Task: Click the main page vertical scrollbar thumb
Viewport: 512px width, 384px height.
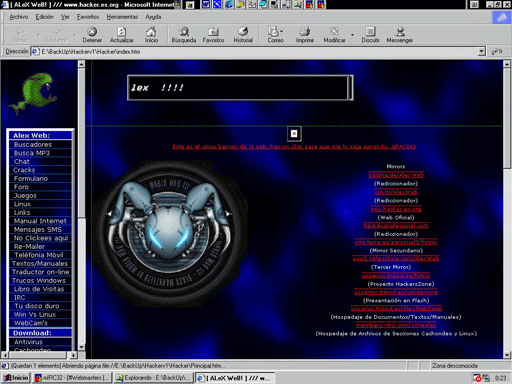Action: (507, 118)
